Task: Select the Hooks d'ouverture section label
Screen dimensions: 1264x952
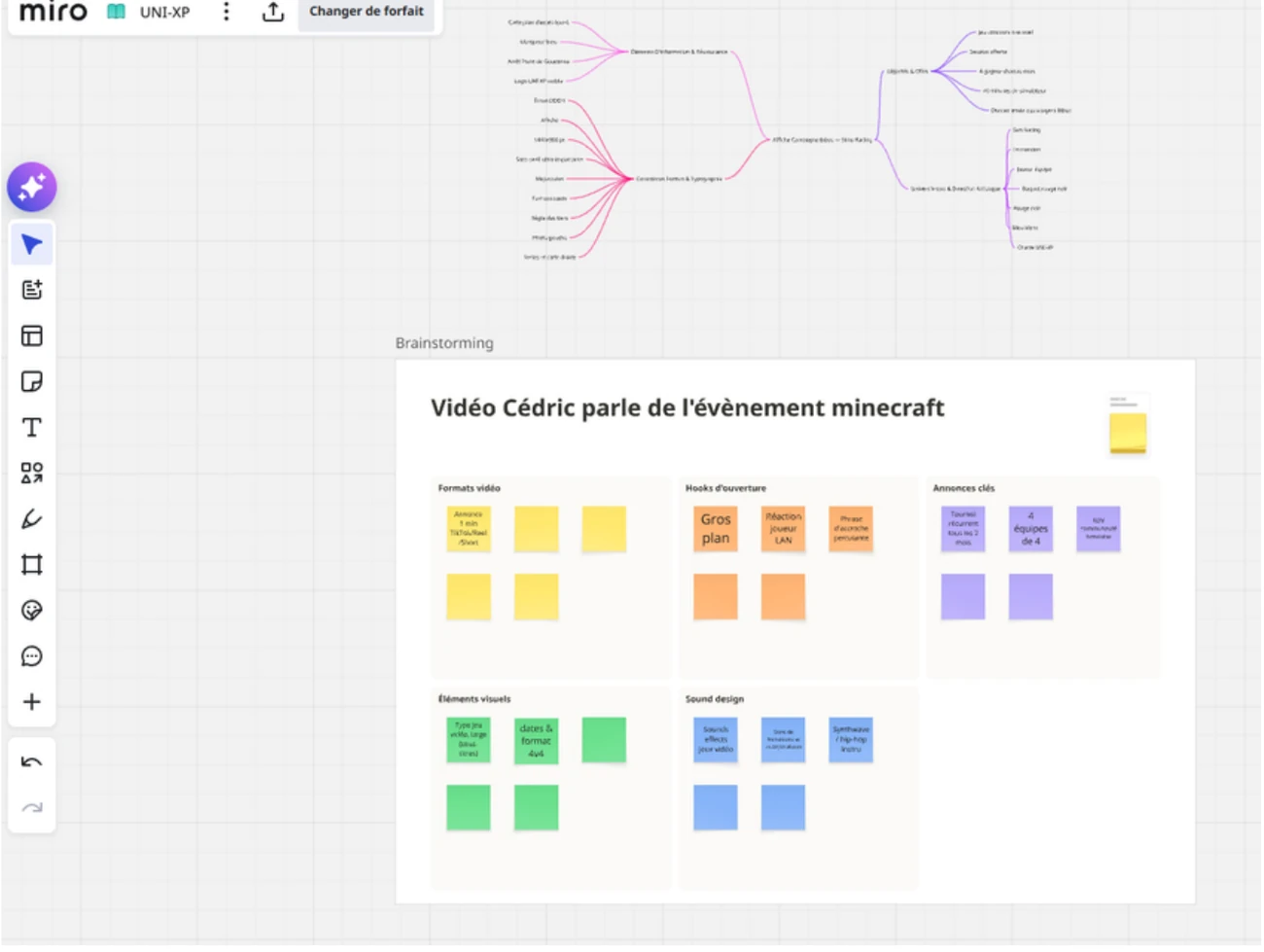Action: [725, 488]
